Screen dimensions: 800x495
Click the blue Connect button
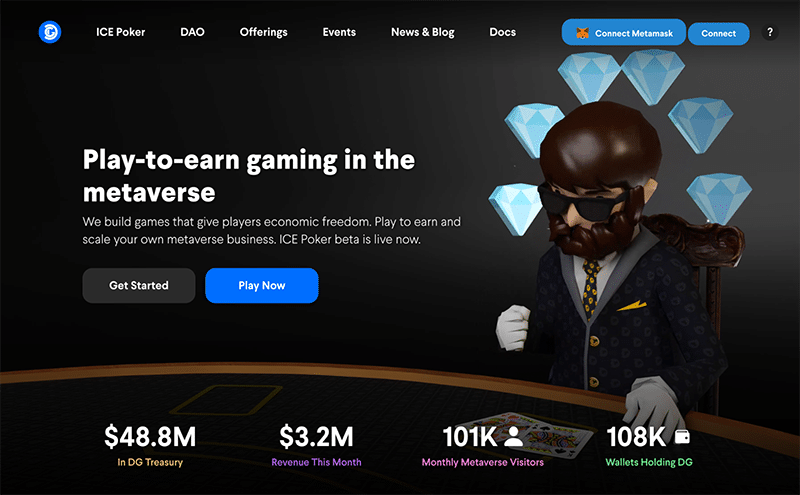point(718,34)
